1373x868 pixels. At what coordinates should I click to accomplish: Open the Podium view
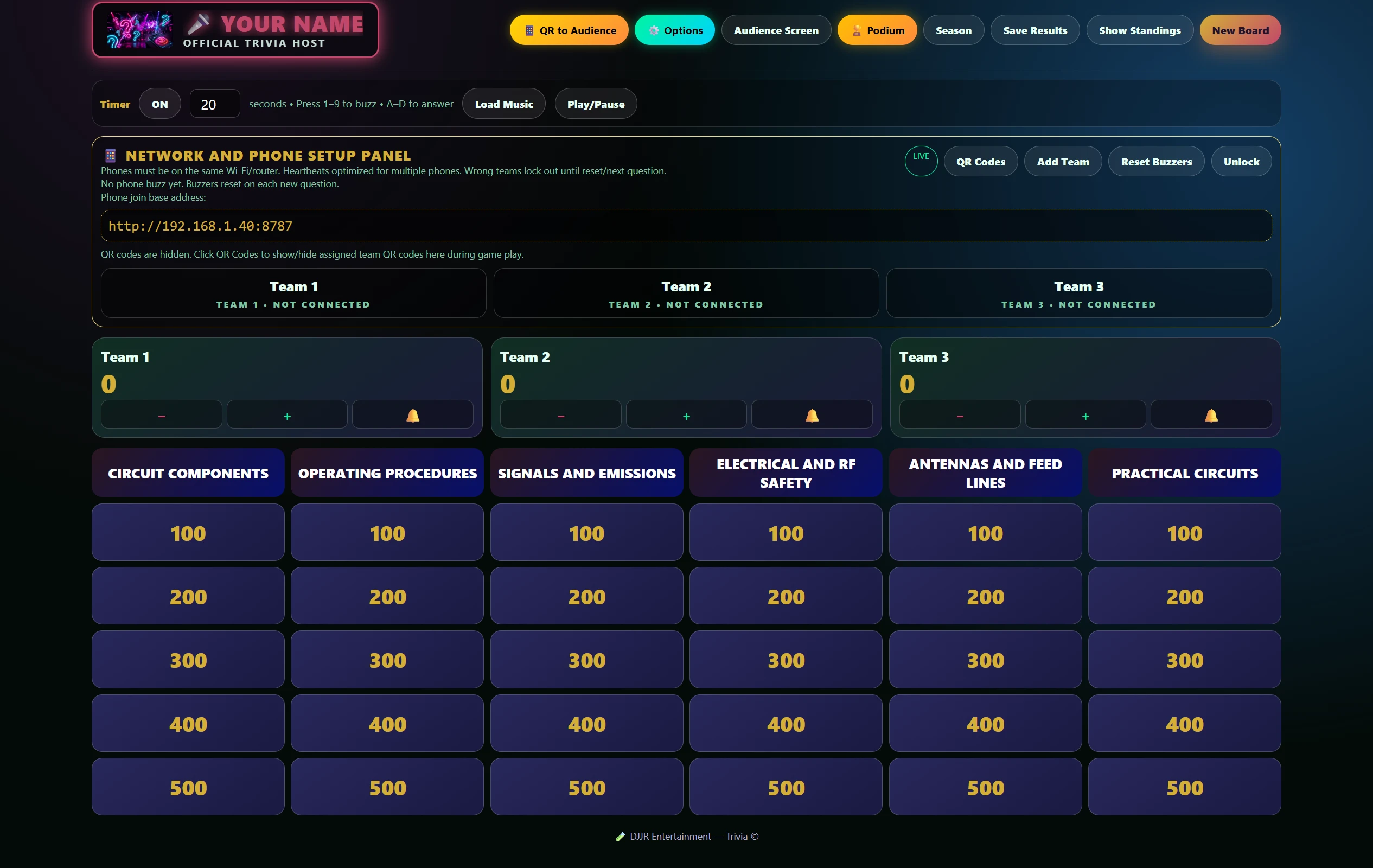[877, 30]
